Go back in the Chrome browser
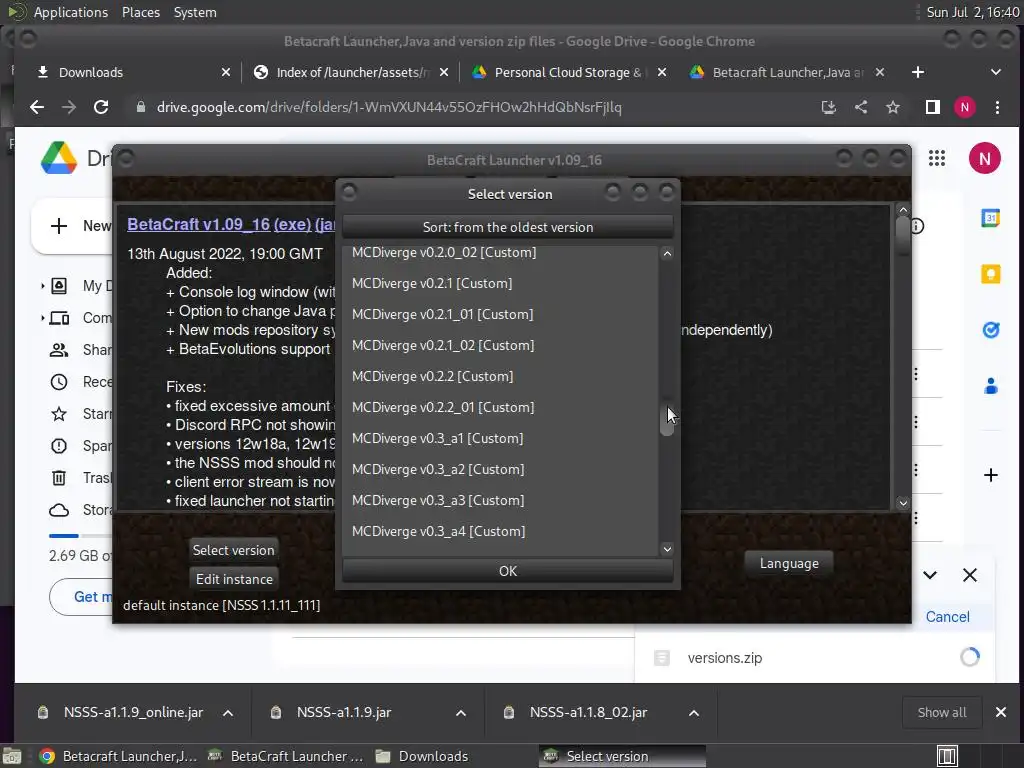This screenshot has height=768, width=1024. 37,108
